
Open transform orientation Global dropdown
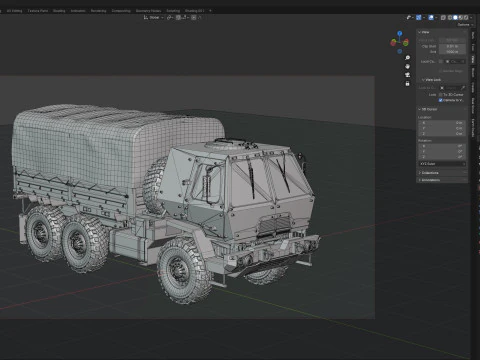click(154, 17)
